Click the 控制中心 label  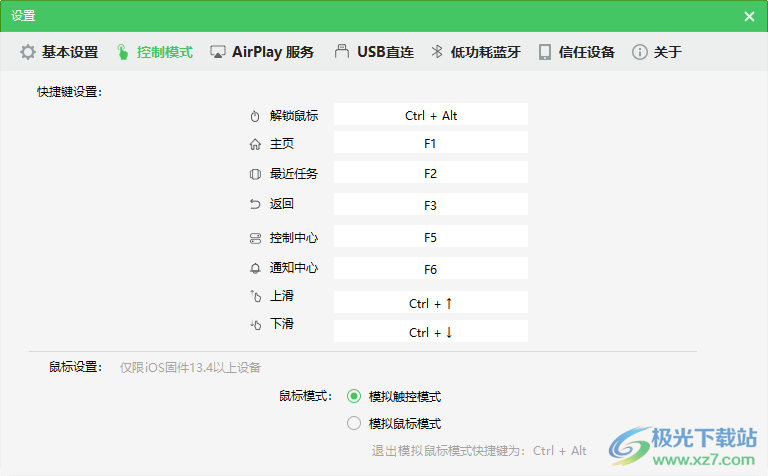click(294, 238)
